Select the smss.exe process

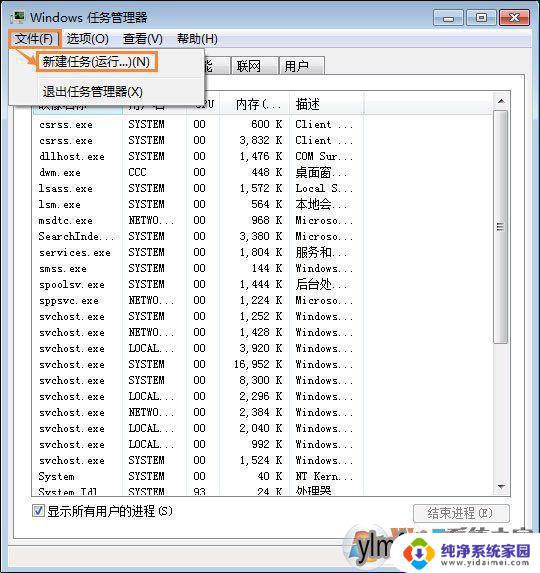coord(197,268)
